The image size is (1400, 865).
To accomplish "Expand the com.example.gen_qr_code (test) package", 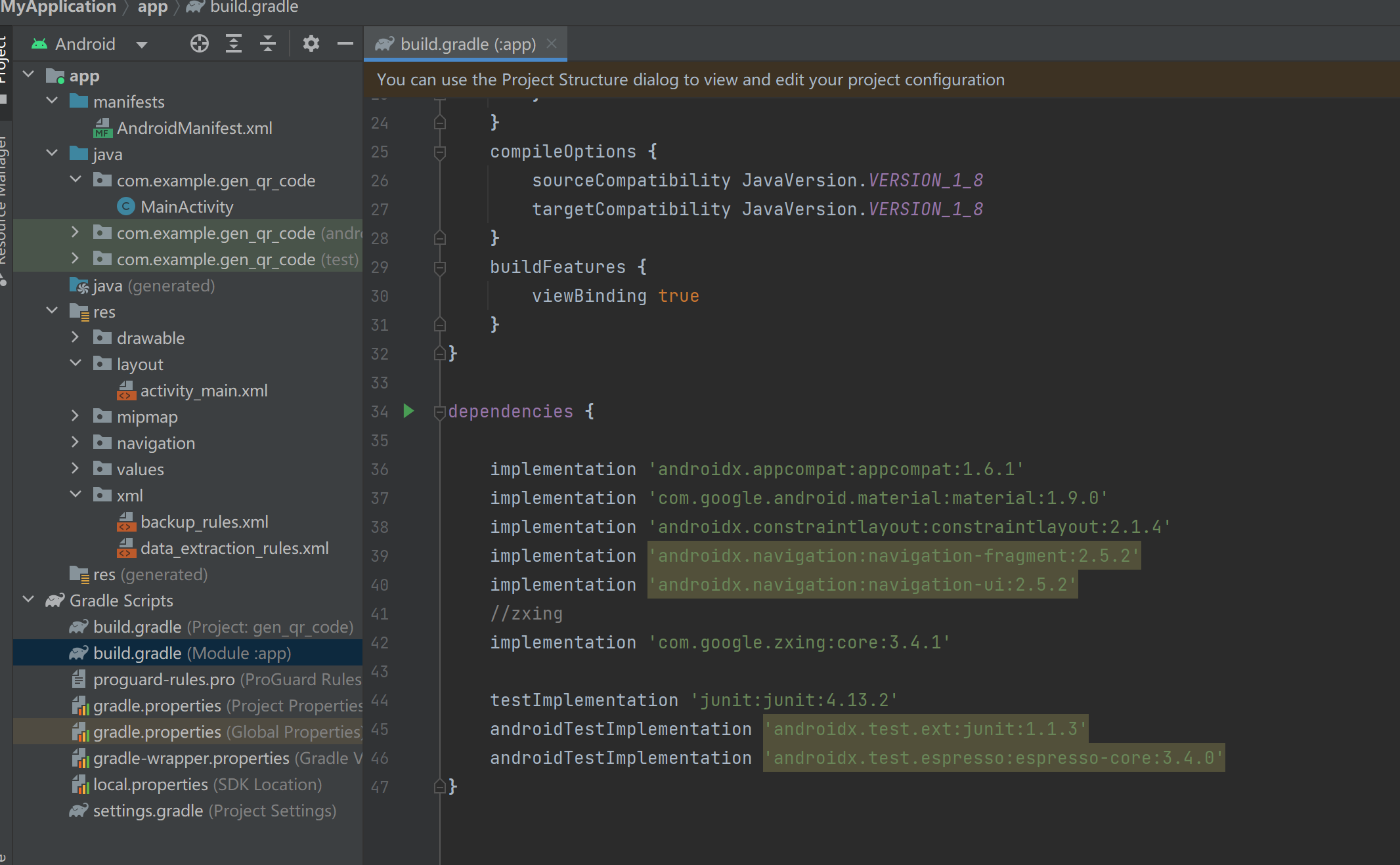I will 76,259.
